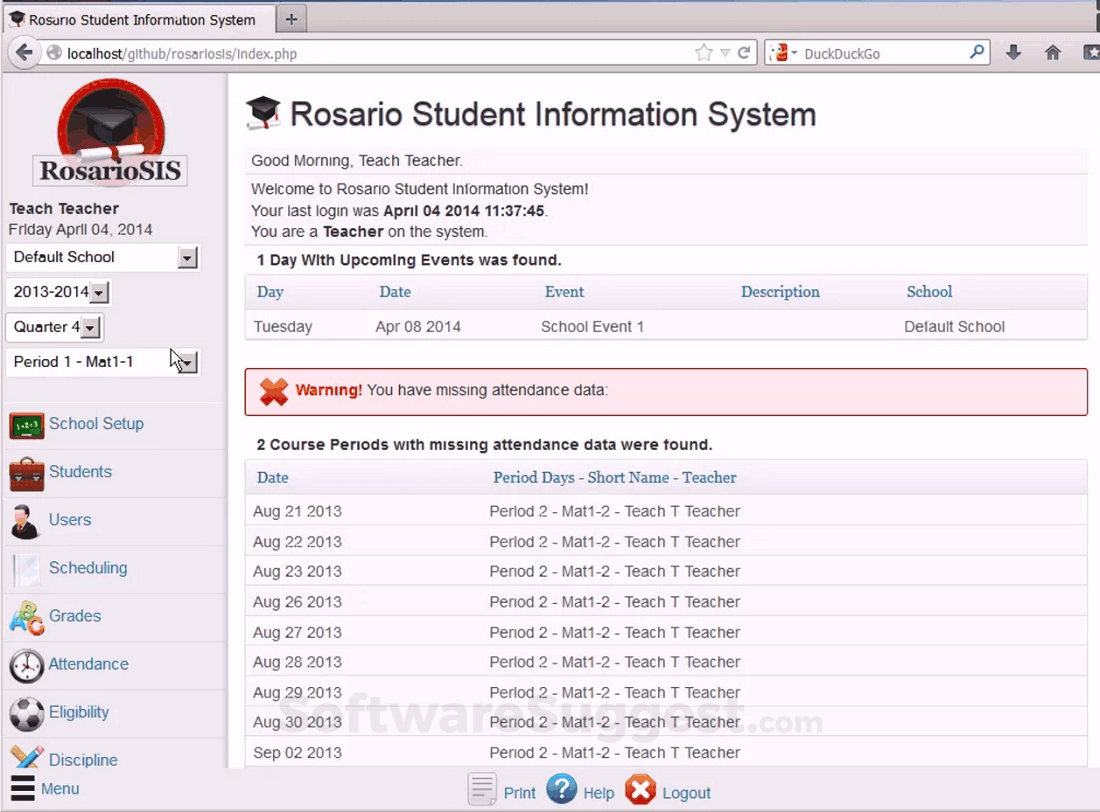Screen dimensions: 1100x812
Task: Open the Scheduling menu item
Action: coord(88,568)
